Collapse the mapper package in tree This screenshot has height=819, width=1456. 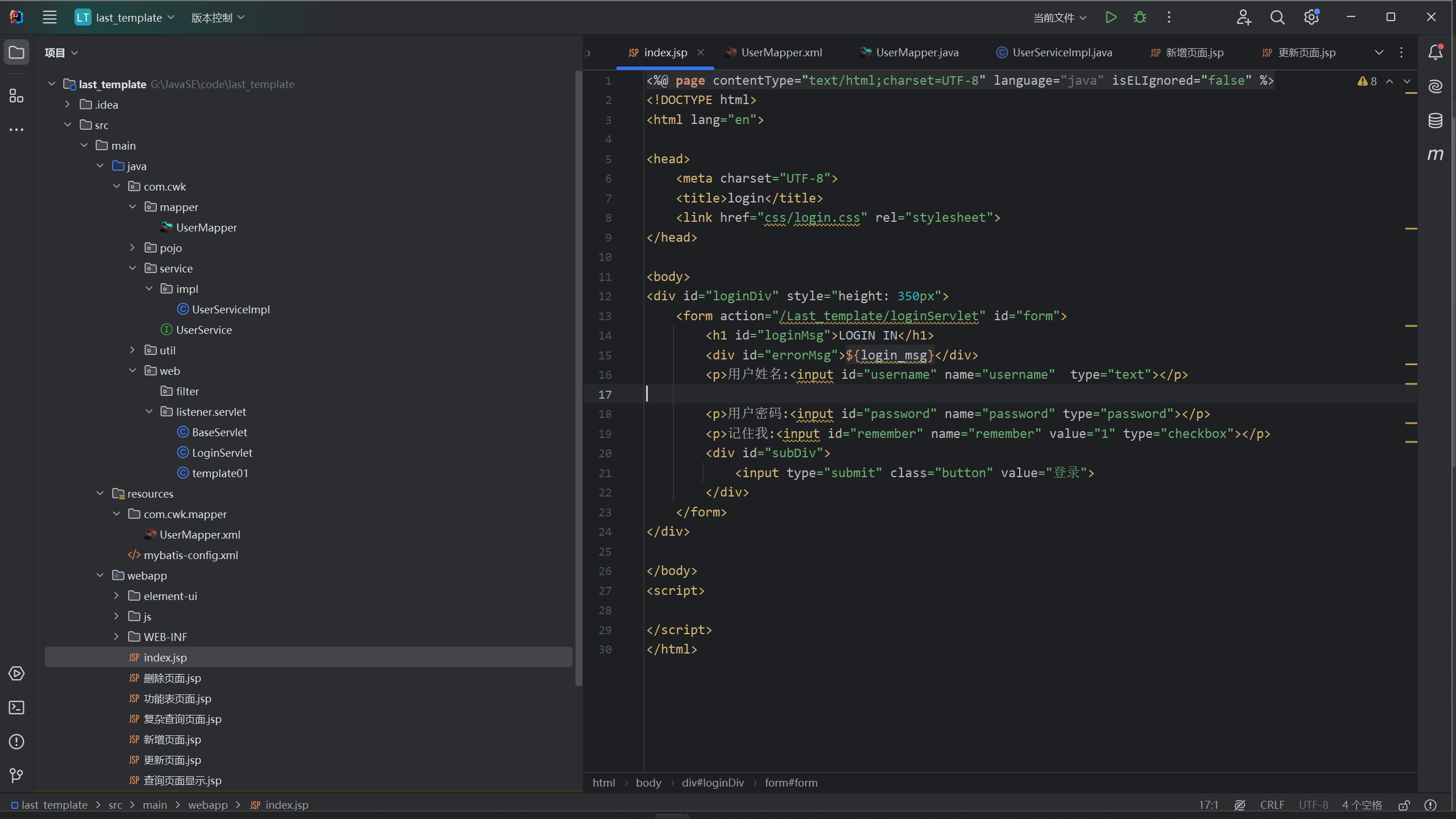point(133,207)
